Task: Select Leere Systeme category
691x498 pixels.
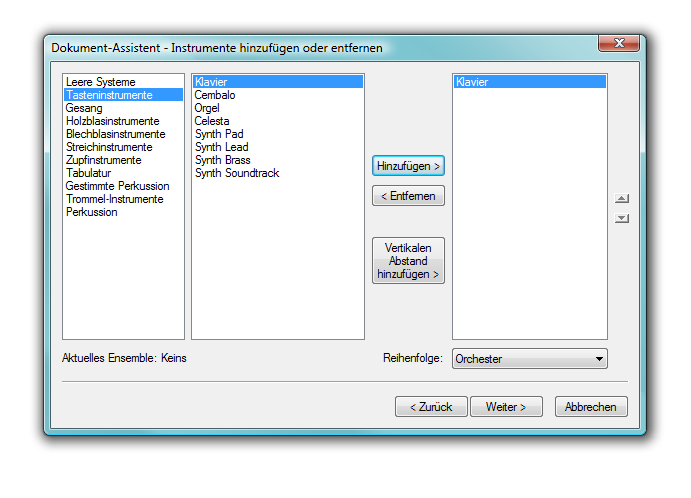Action: (x=100, y=82)
